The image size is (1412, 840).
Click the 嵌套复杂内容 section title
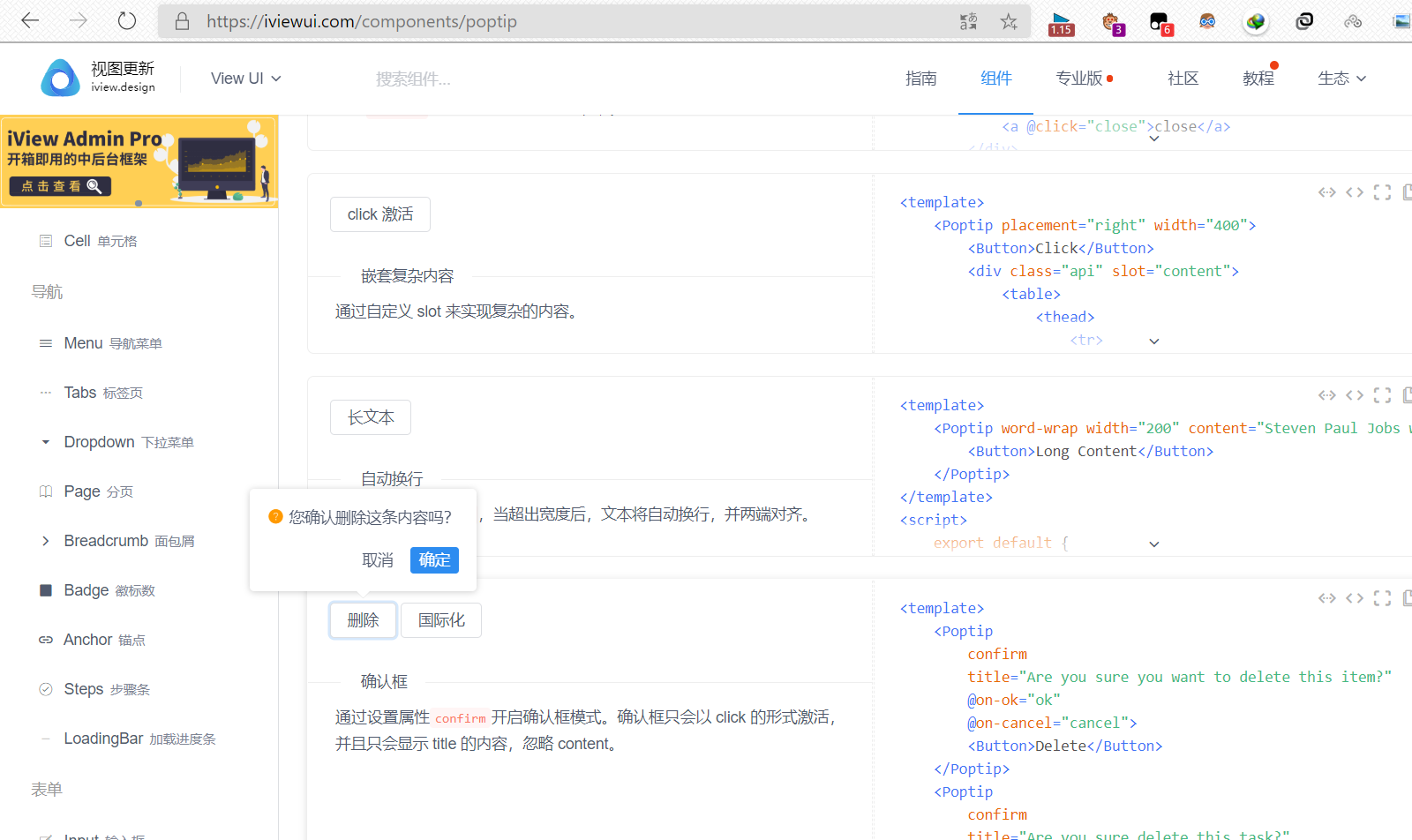407,276
